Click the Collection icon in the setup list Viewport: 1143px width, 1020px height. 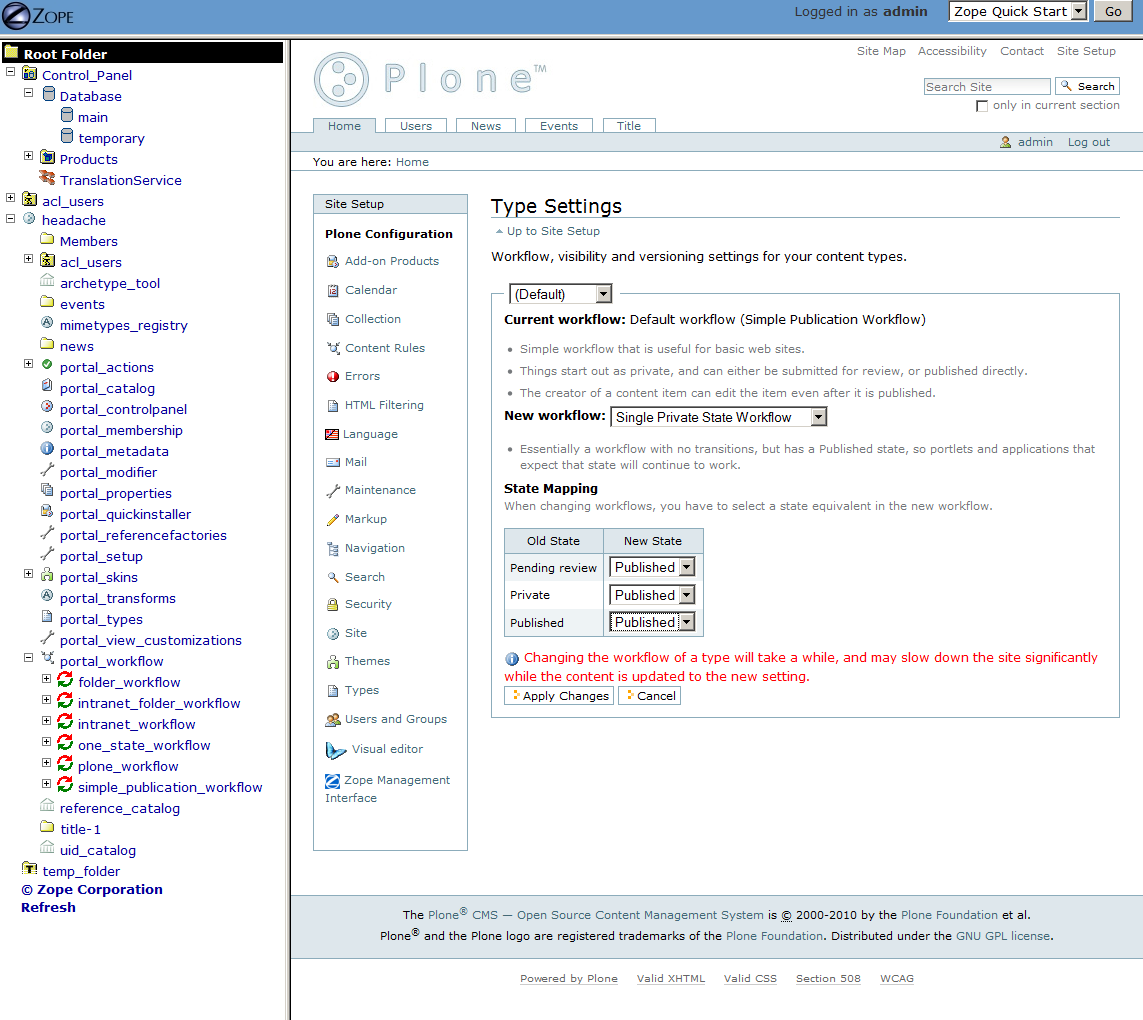tap(332, 319)
